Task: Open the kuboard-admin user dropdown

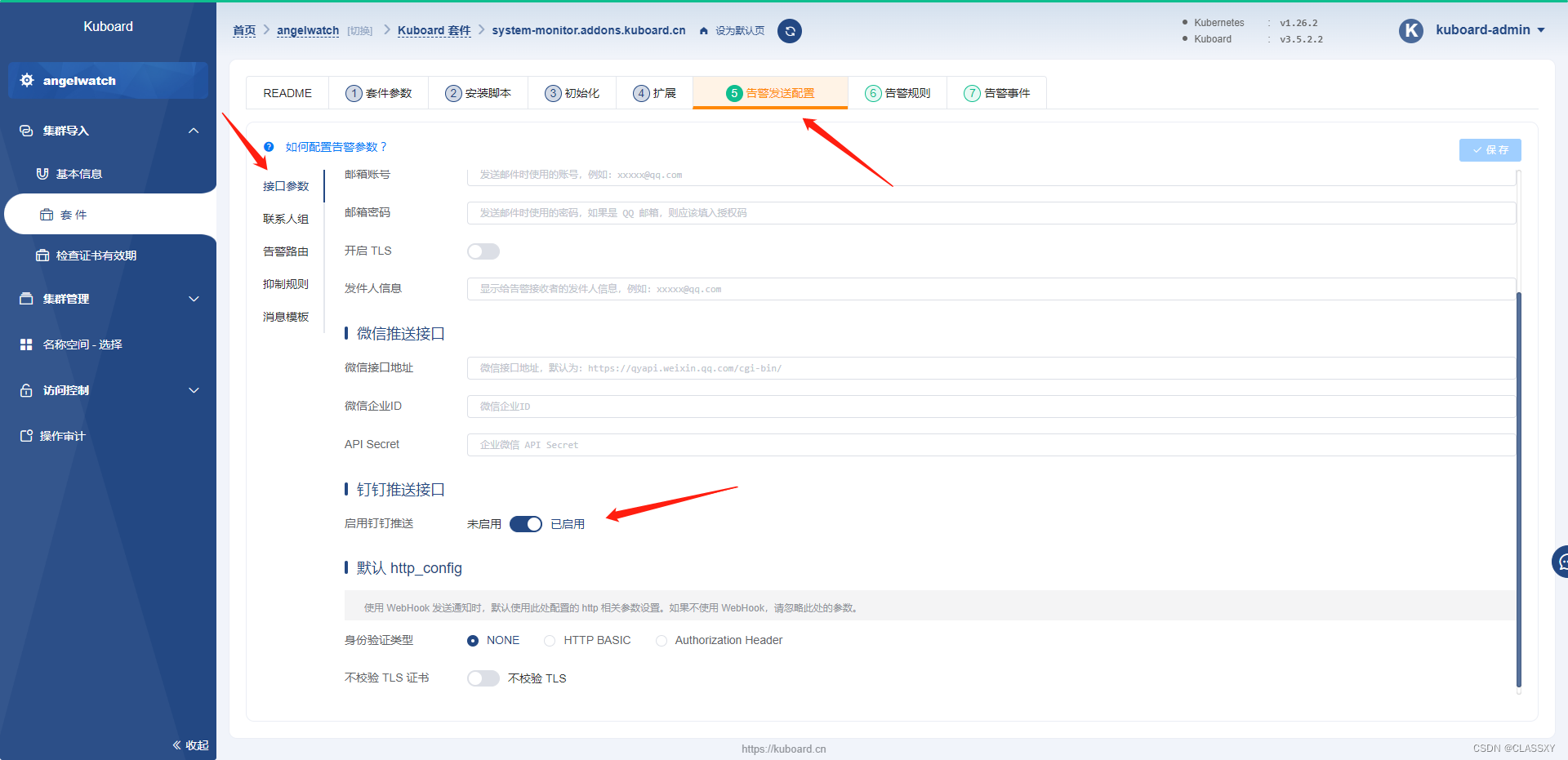Action: pos(1490,30)
